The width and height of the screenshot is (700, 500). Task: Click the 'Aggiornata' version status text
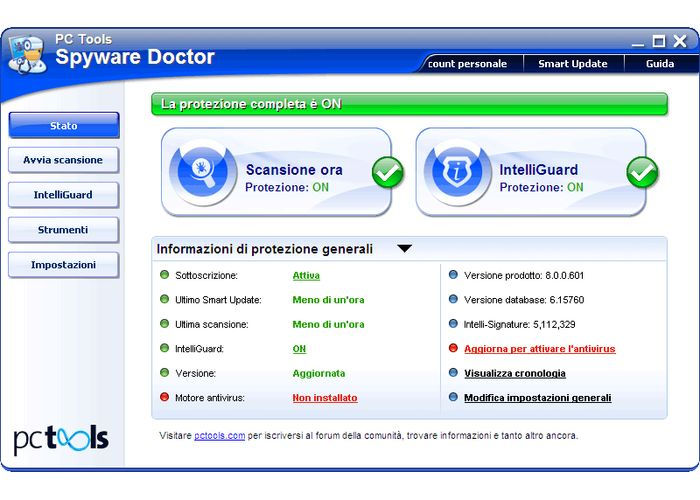tap(319, 373)
